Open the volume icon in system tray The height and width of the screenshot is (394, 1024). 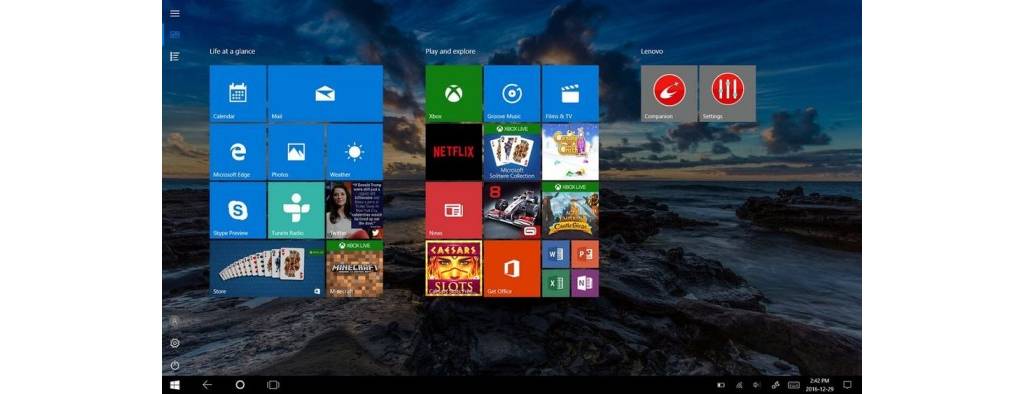coord(756,385)
